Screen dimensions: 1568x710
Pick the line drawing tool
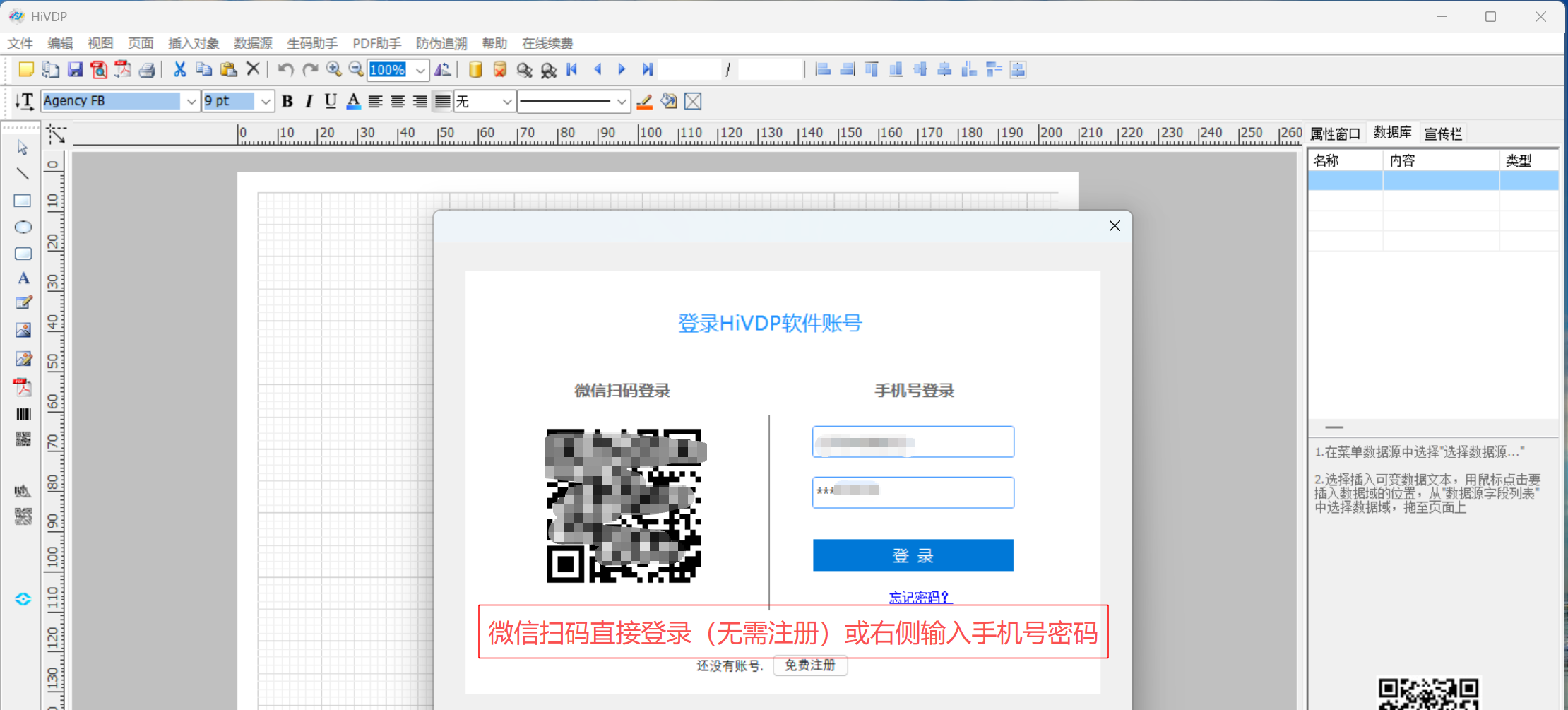tap(23, 174)
